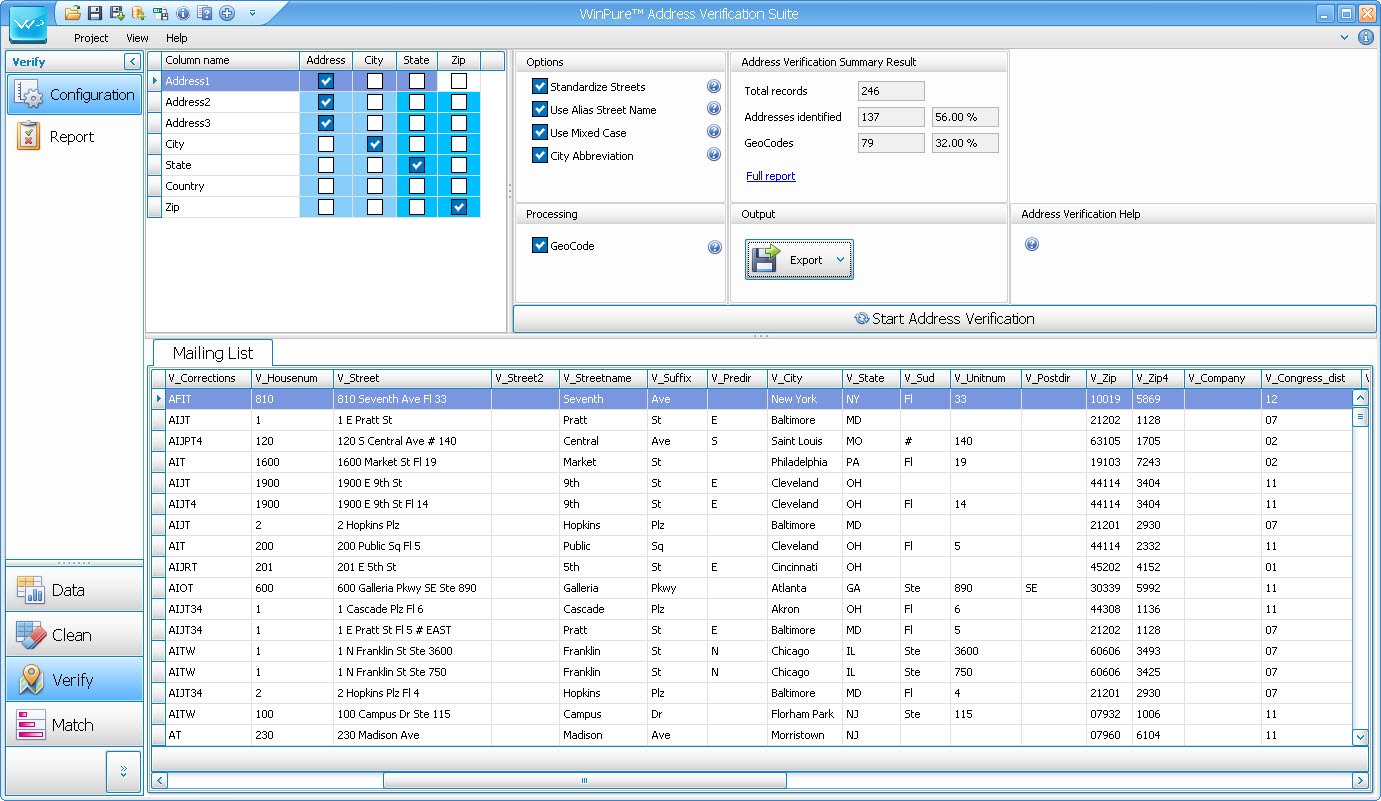The height and width of the screenshot is (801, 1381).
Task: Toggle City checkbox for City row
Action: click(x=375, y=144)
